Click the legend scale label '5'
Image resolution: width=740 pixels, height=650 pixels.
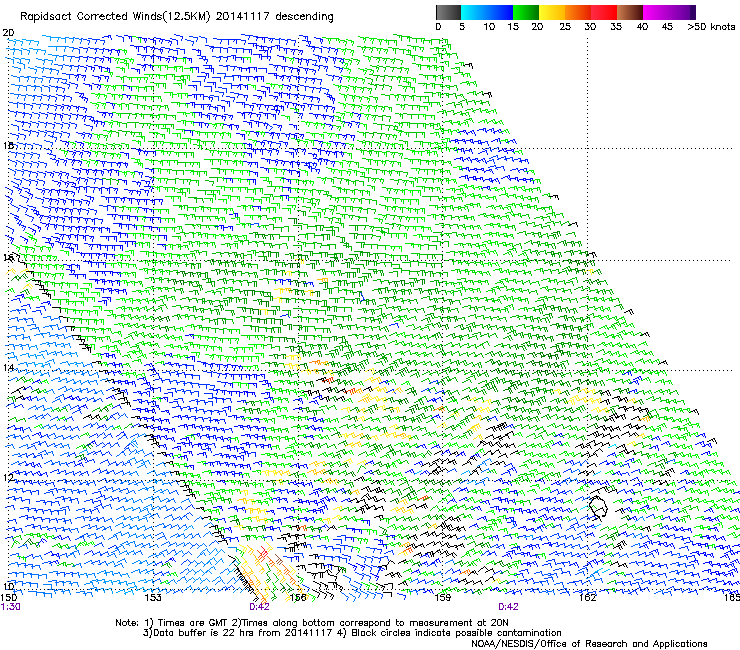[x=462, y=27]
